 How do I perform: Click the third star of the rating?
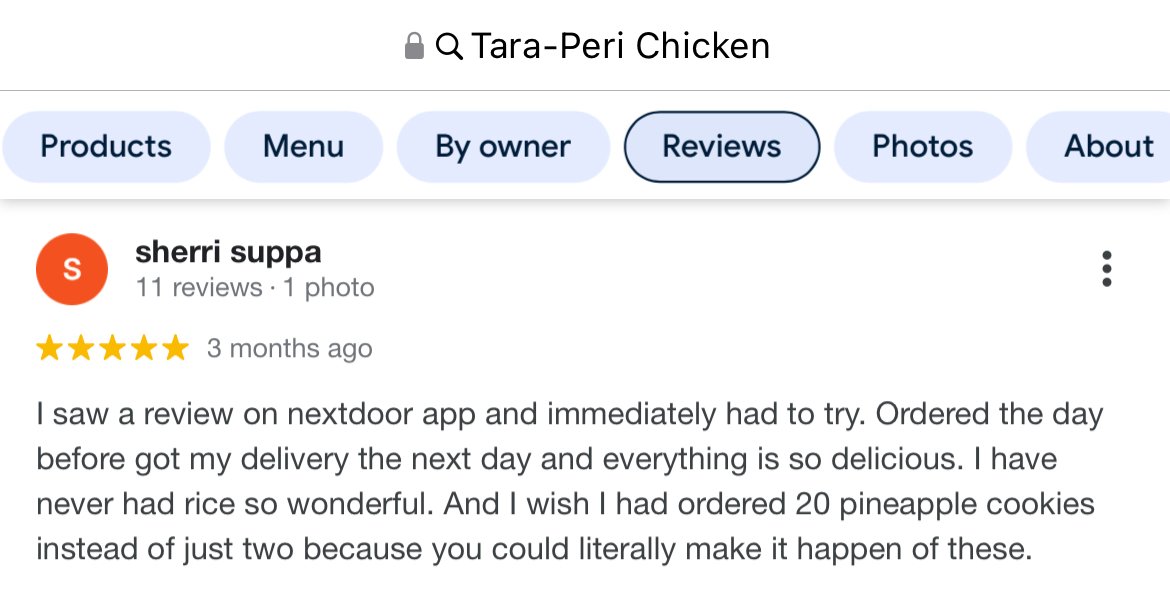(112, 348)
